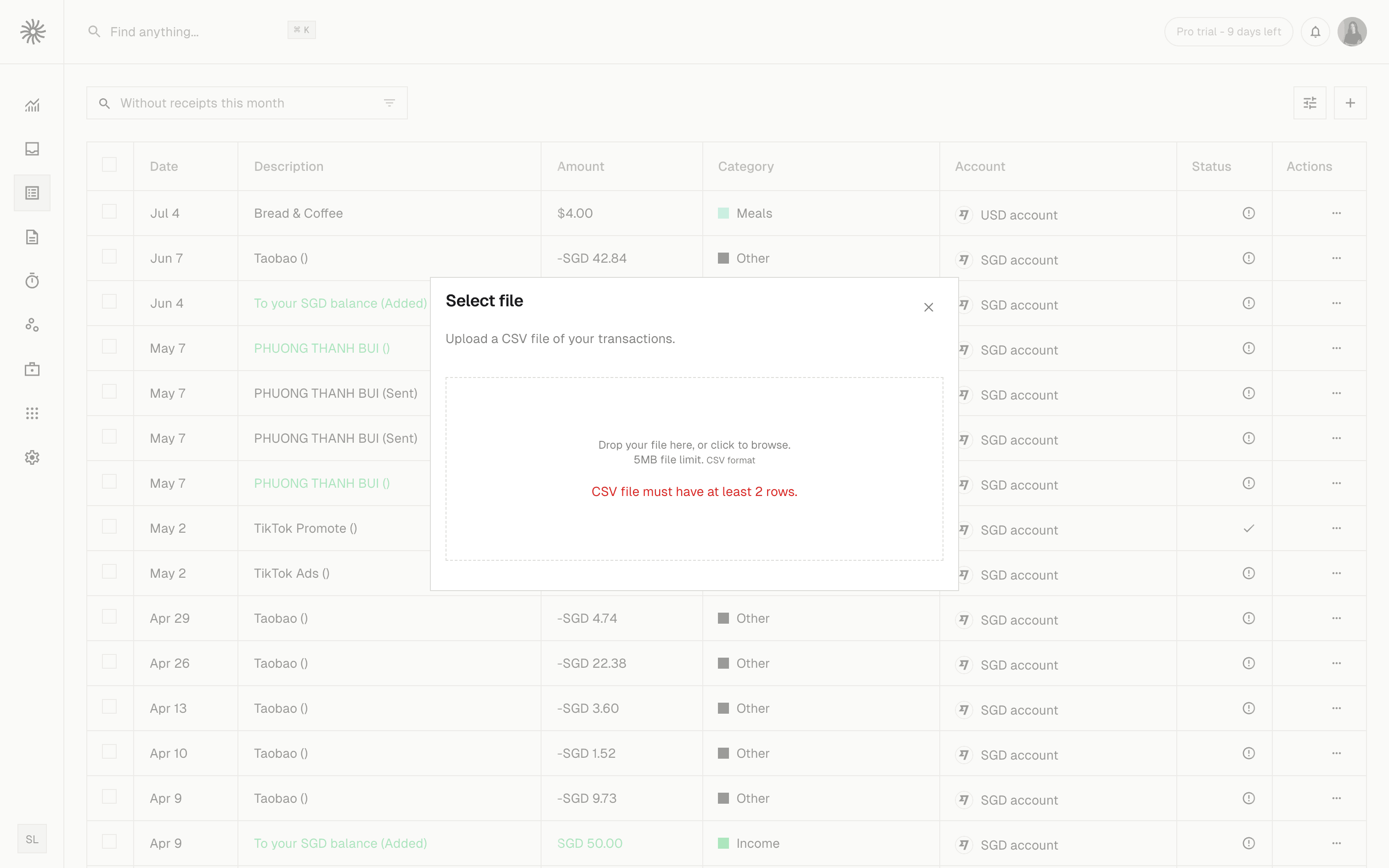Close the Select file dialog
The image size is (1389, 868).
pos(928,307)
